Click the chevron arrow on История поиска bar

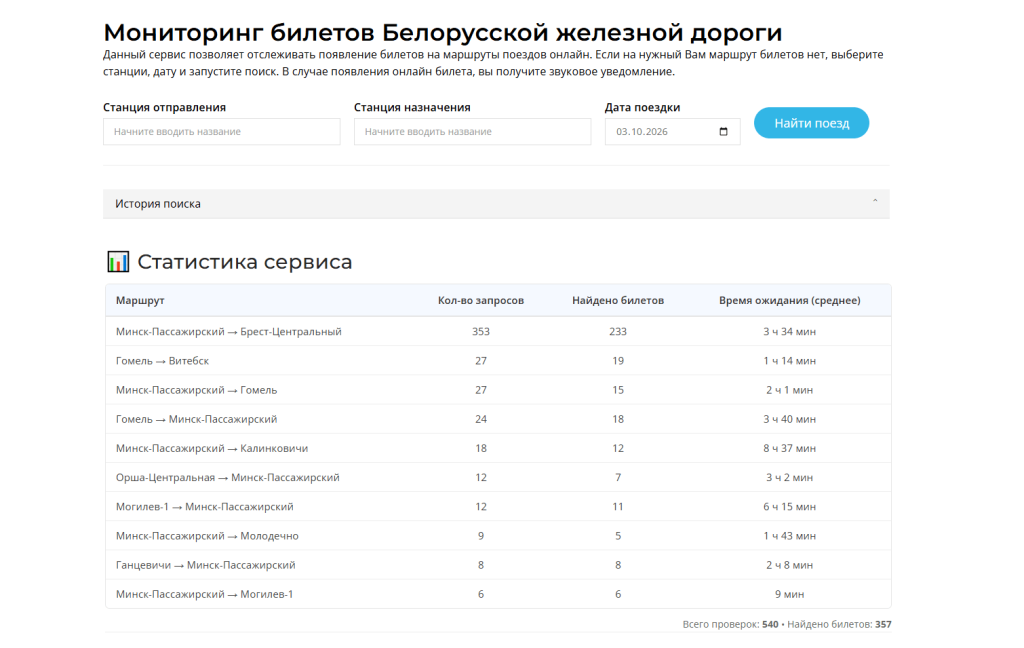[875, 201]
